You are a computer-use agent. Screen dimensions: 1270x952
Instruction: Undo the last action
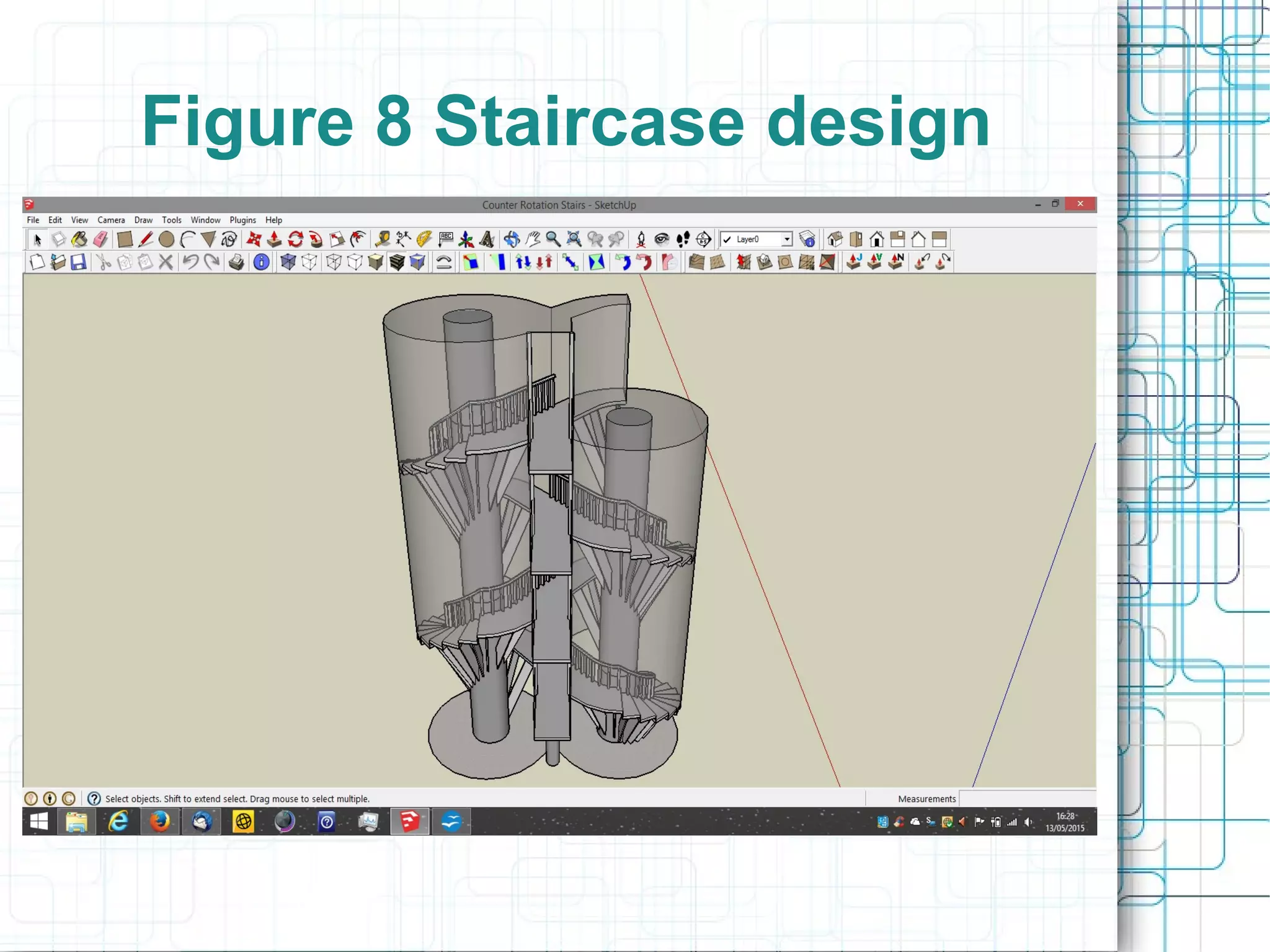pos(190,262)
